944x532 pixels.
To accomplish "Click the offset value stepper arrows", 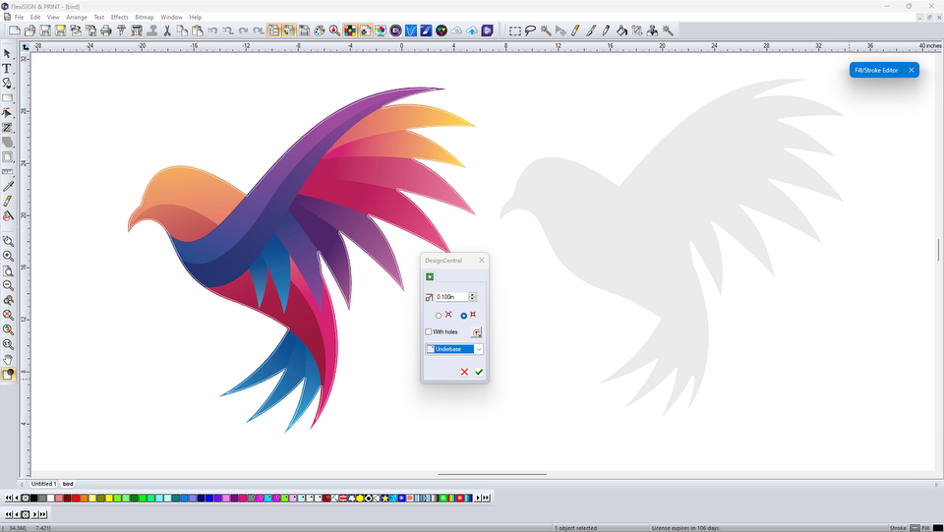I will click(472, 297).
